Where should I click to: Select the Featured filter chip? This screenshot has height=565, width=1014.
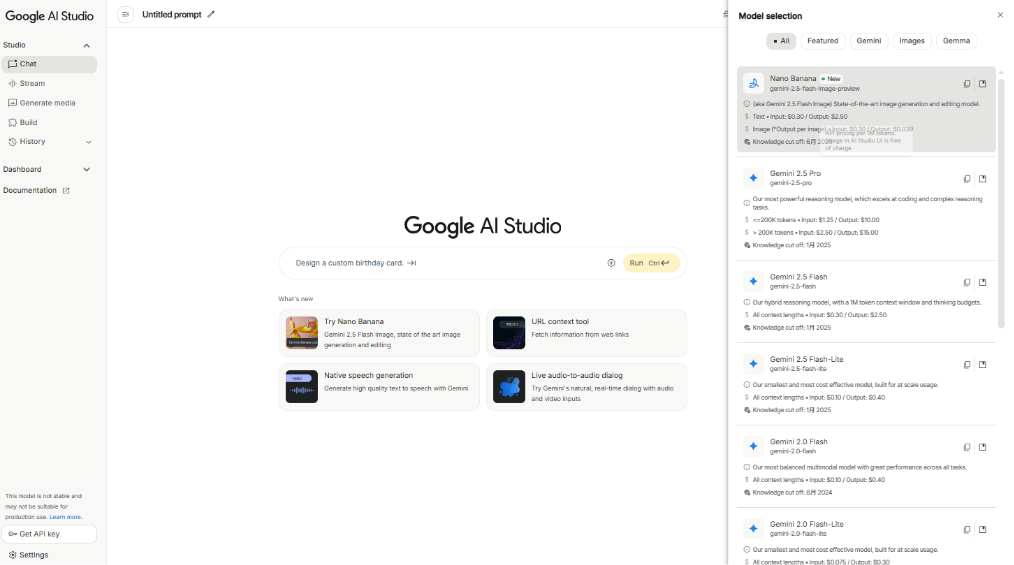coord(823,41)
